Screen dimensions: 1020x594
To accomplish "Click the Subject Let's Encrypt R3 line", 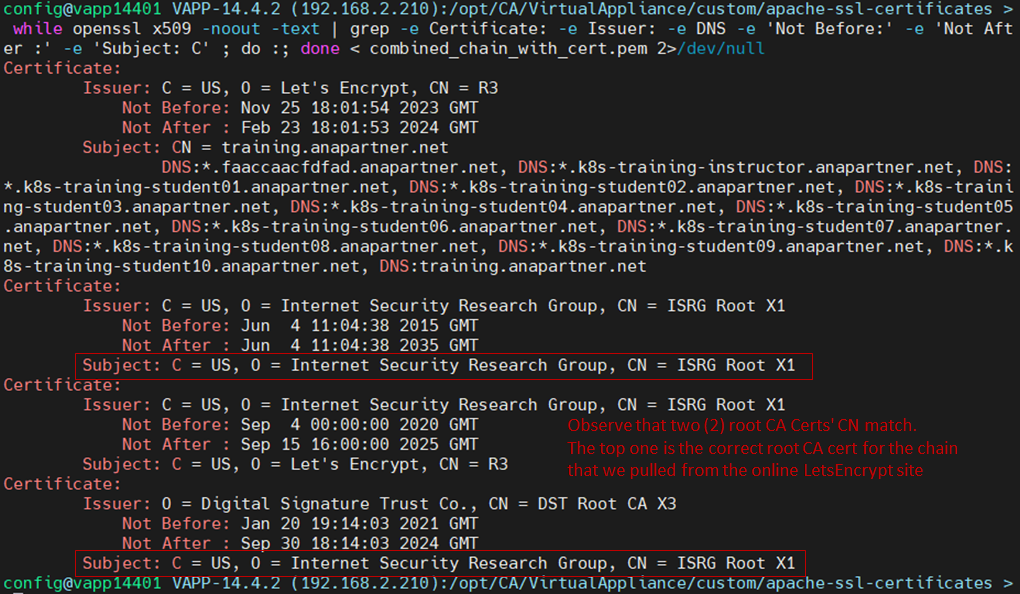I will pyautogui.click(x=295, y=464).
